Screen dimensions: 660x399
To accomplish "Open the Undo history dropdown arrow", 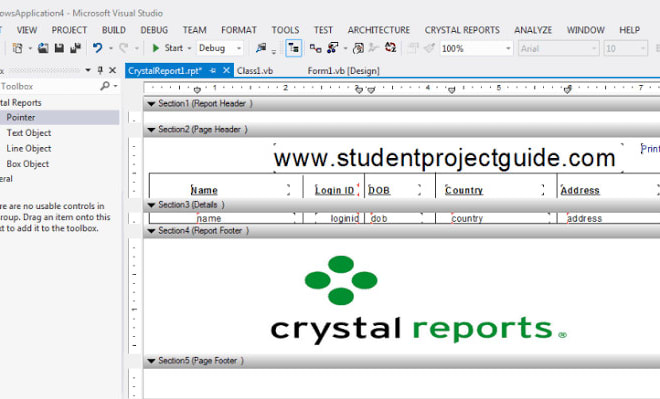I will click(x=111, y=48).
